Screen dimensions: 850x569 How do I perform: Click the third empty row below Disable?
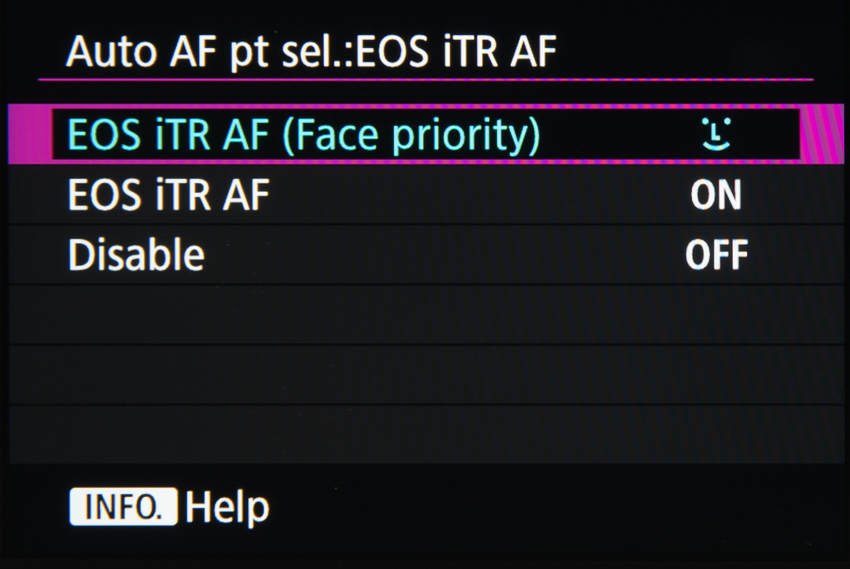(x=425, y=433)
